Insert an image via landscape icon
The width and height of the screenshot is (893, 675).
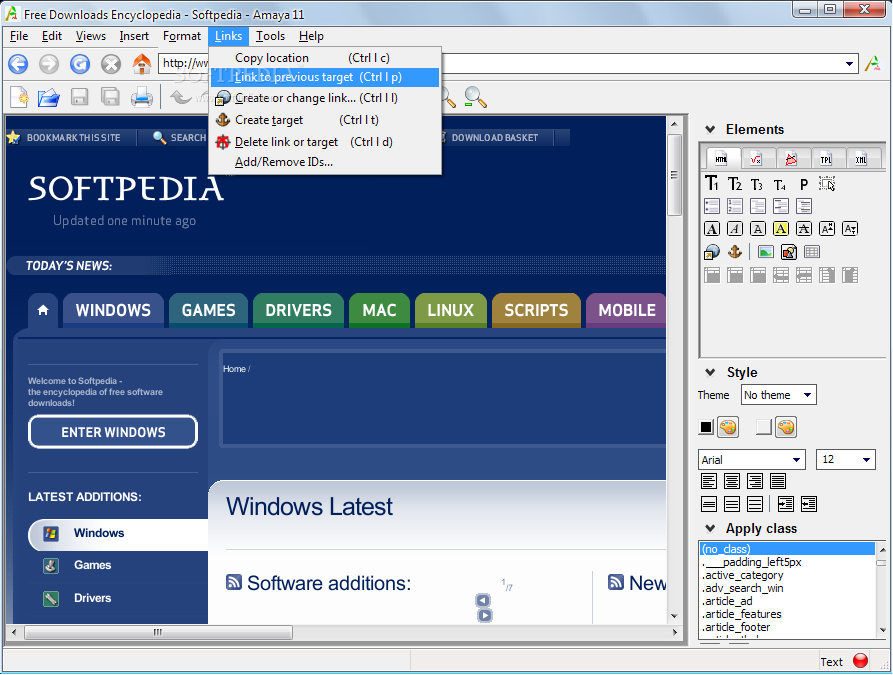(765, 252)
